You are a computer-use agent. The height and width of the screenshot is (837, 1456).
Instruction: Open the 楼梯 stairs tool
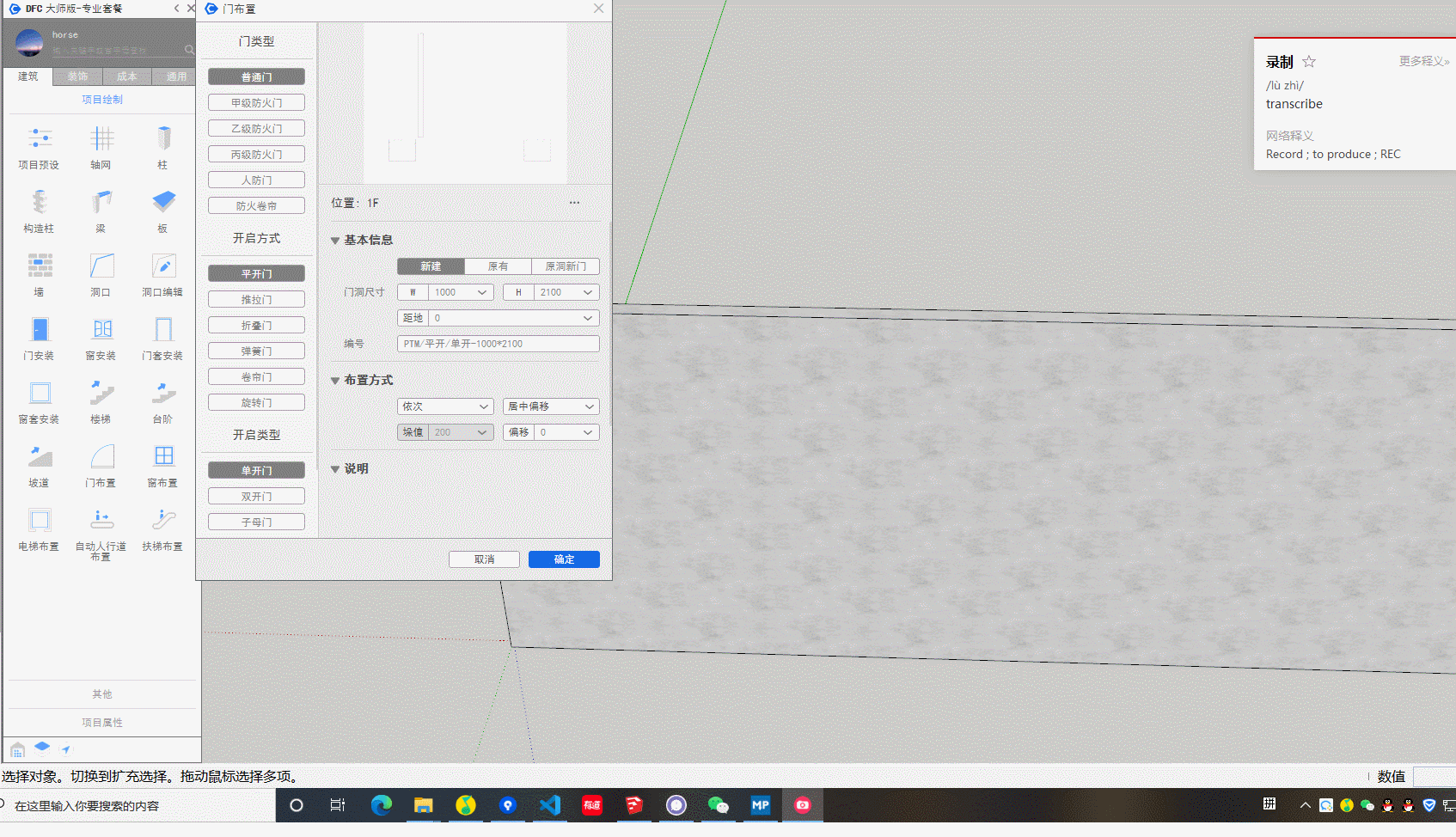tap(101, 394)
